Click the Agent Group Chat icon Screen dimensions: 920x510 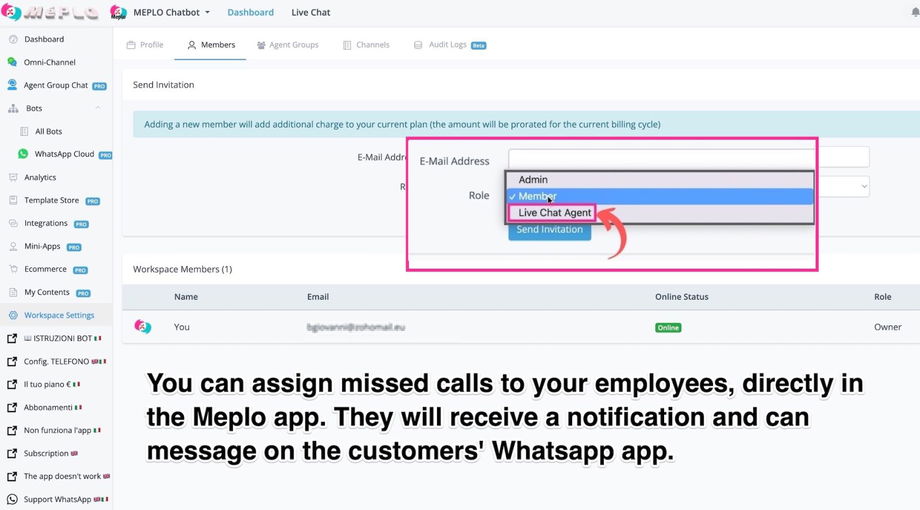tap(12, 85)
